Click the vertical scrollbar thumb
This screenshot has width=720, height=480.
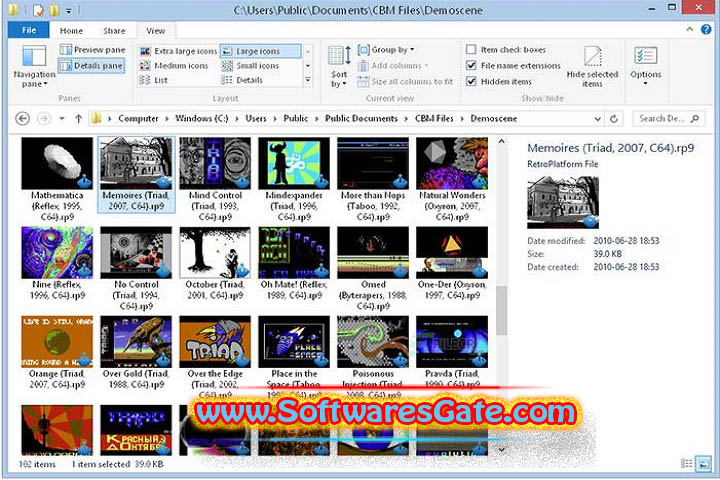point(501,310)
